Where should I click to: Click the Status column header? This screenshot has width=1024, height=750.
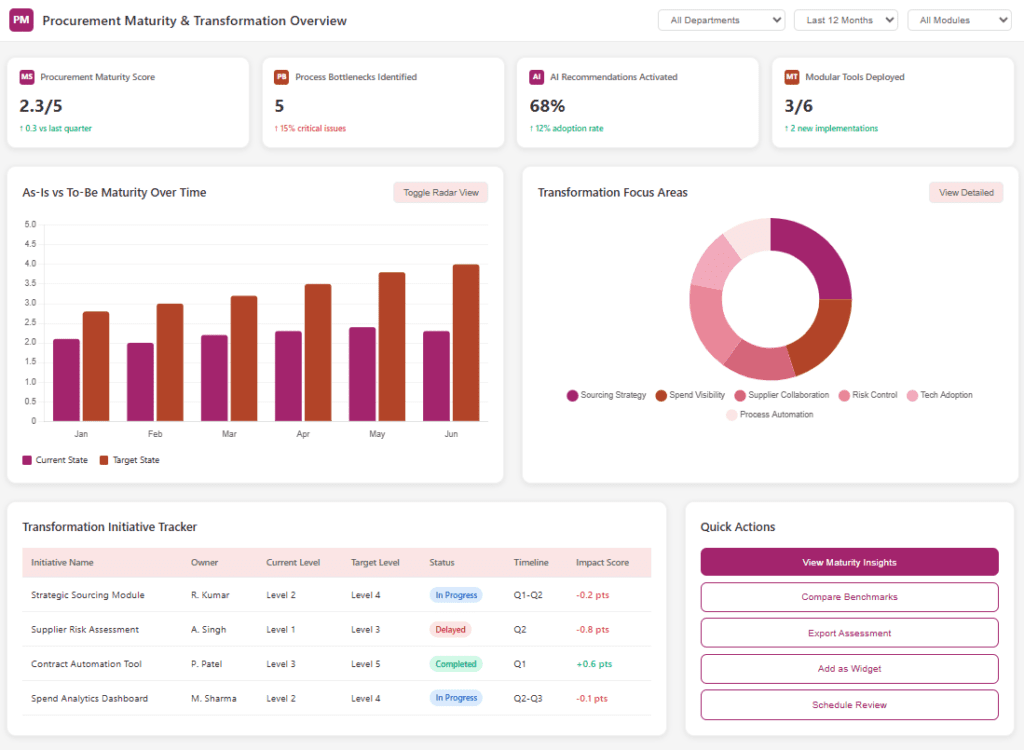point(441,562)
